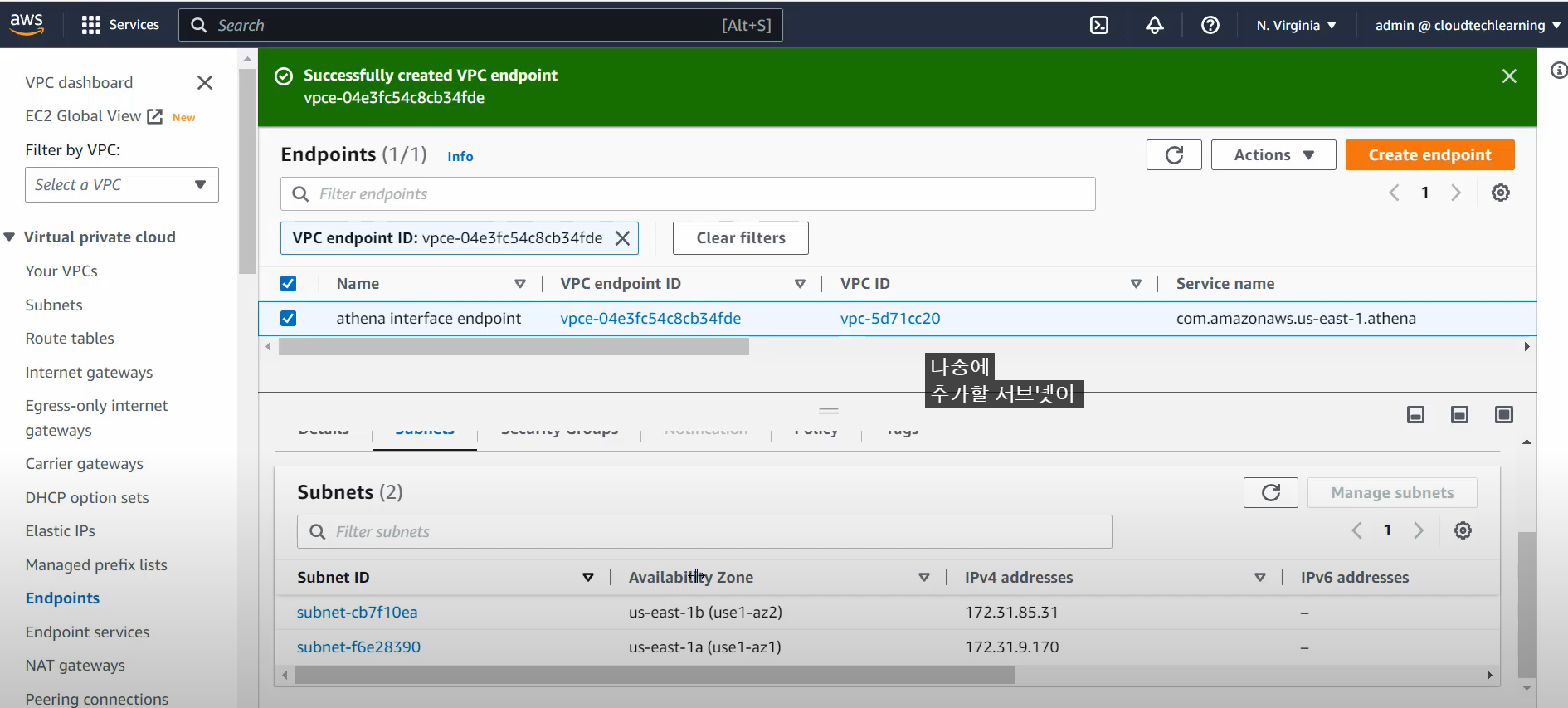
Task: Click the Manage subnets button
Action: pyautogui.click(x=1392, y=493)
